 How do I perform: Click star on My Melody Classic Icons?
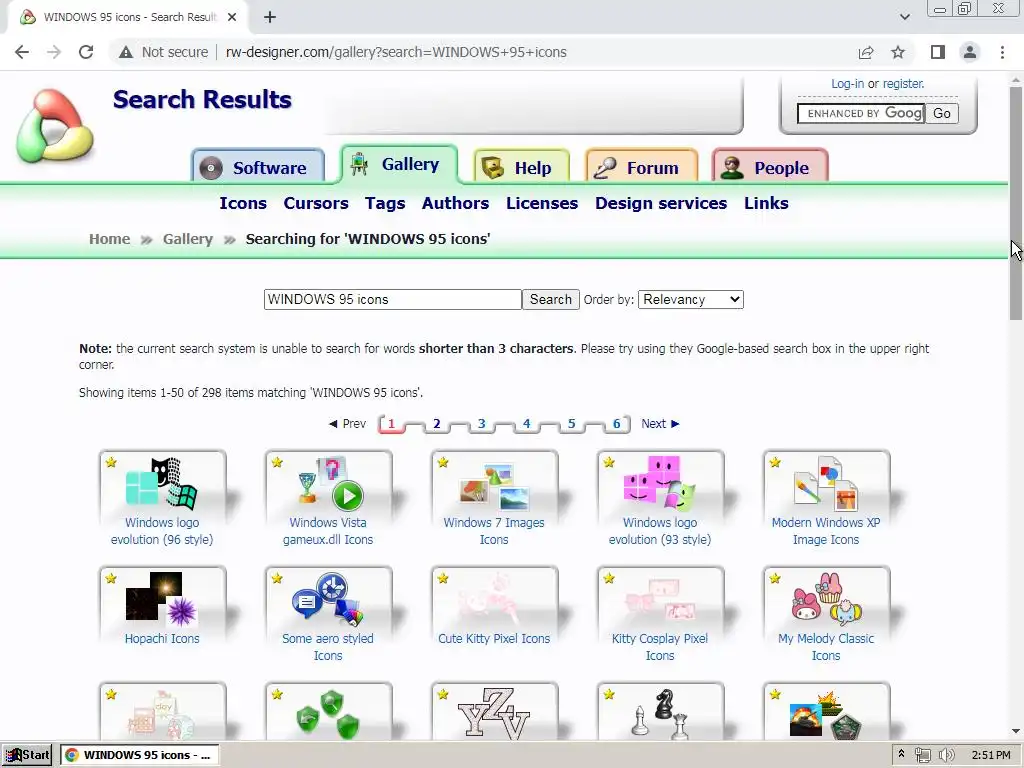775,579
